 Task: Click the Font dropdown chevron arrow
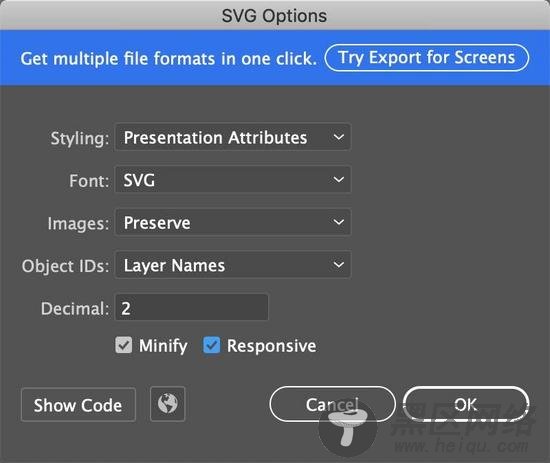coord(338,180)
